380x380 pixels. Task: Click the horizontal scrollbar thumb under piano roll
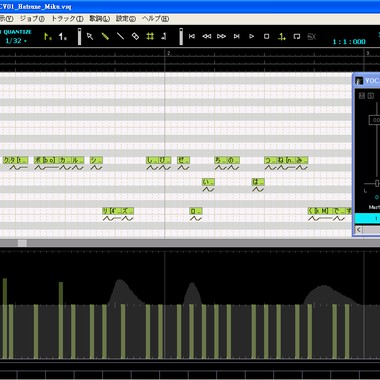[22, 243]
